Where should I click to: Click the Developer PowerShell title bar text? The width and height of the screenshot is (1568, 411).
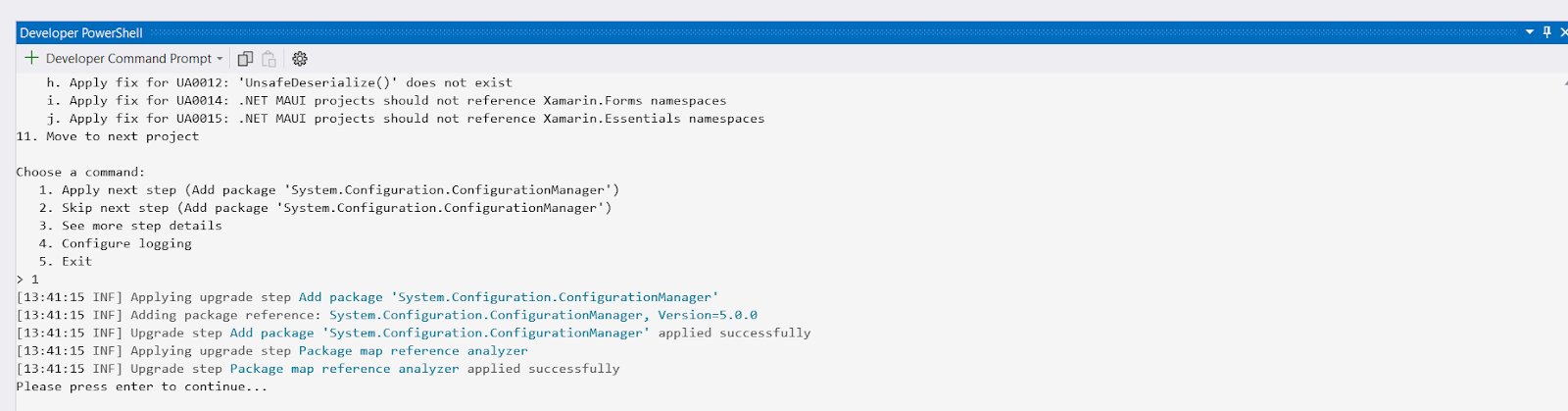pos(81,33)
